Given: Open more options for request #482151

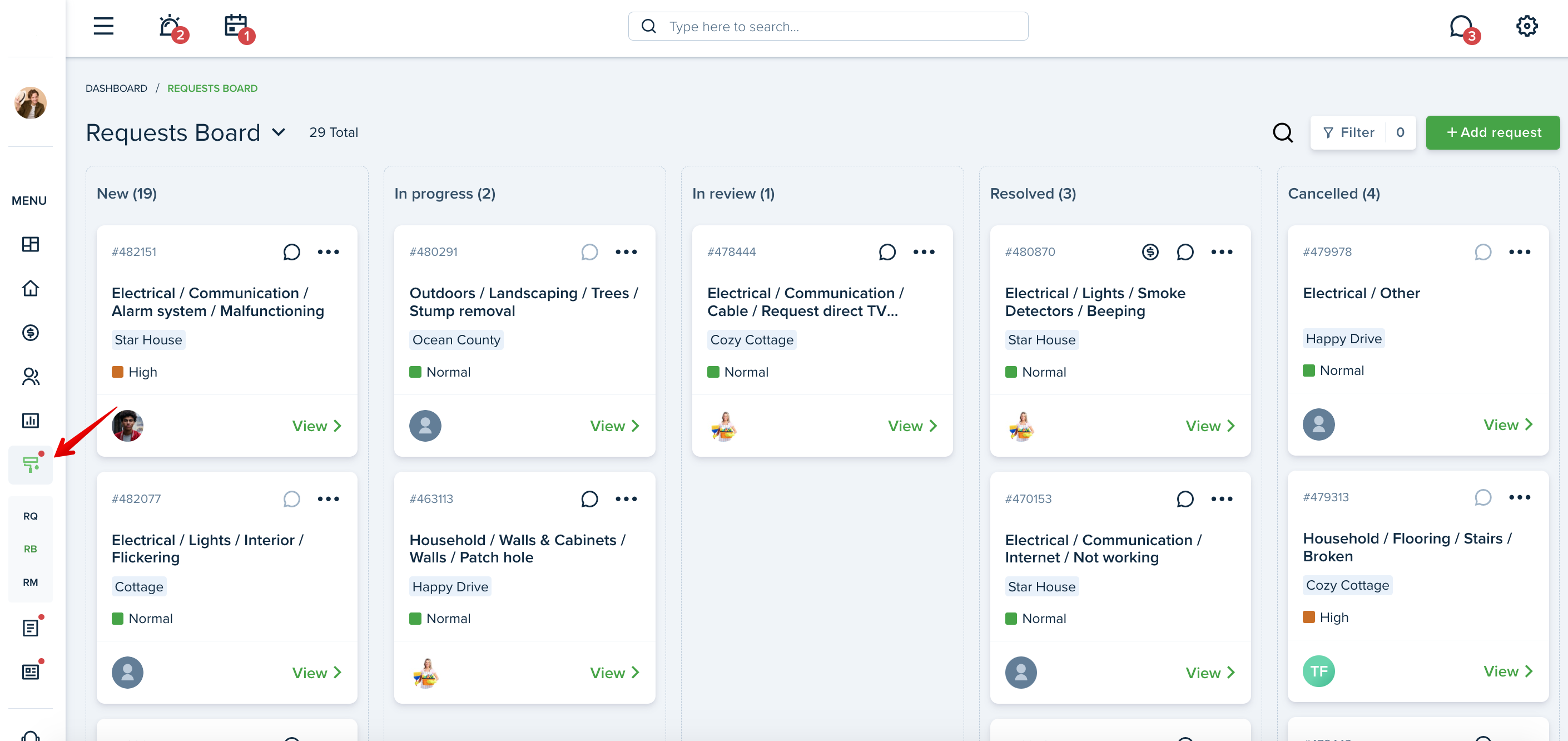Looking at the screenshot, I should [328, 252].
